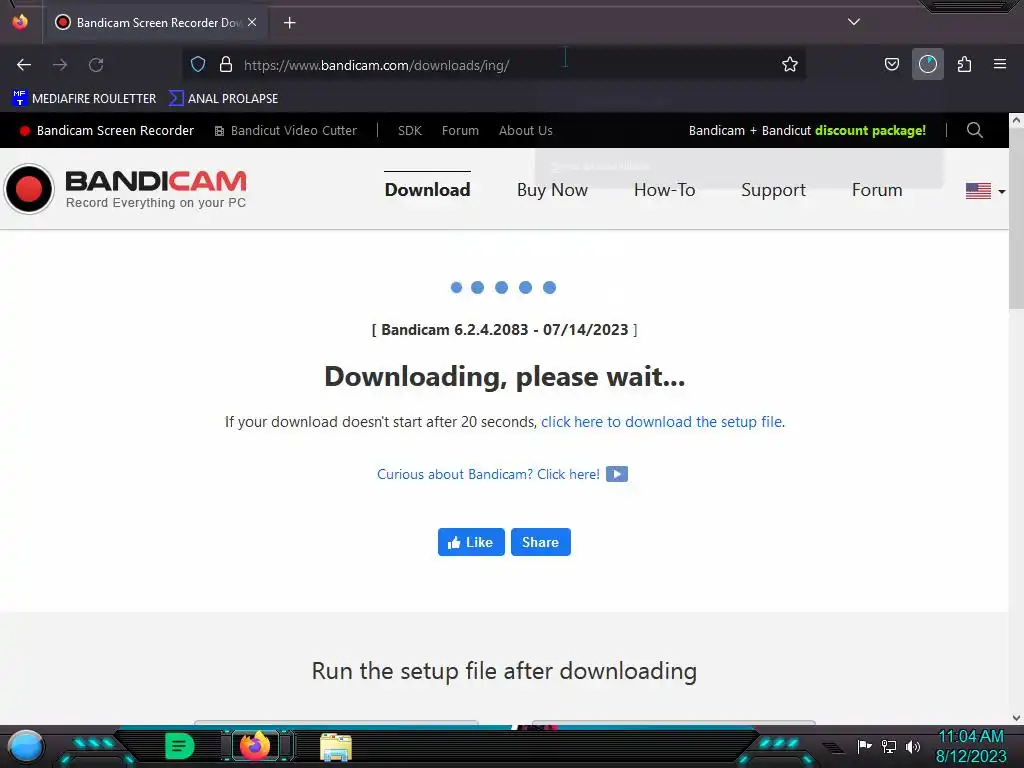Expand the US flag language dropdown
This screenshot has width=1024, height=768.
(x=985, y=191)
